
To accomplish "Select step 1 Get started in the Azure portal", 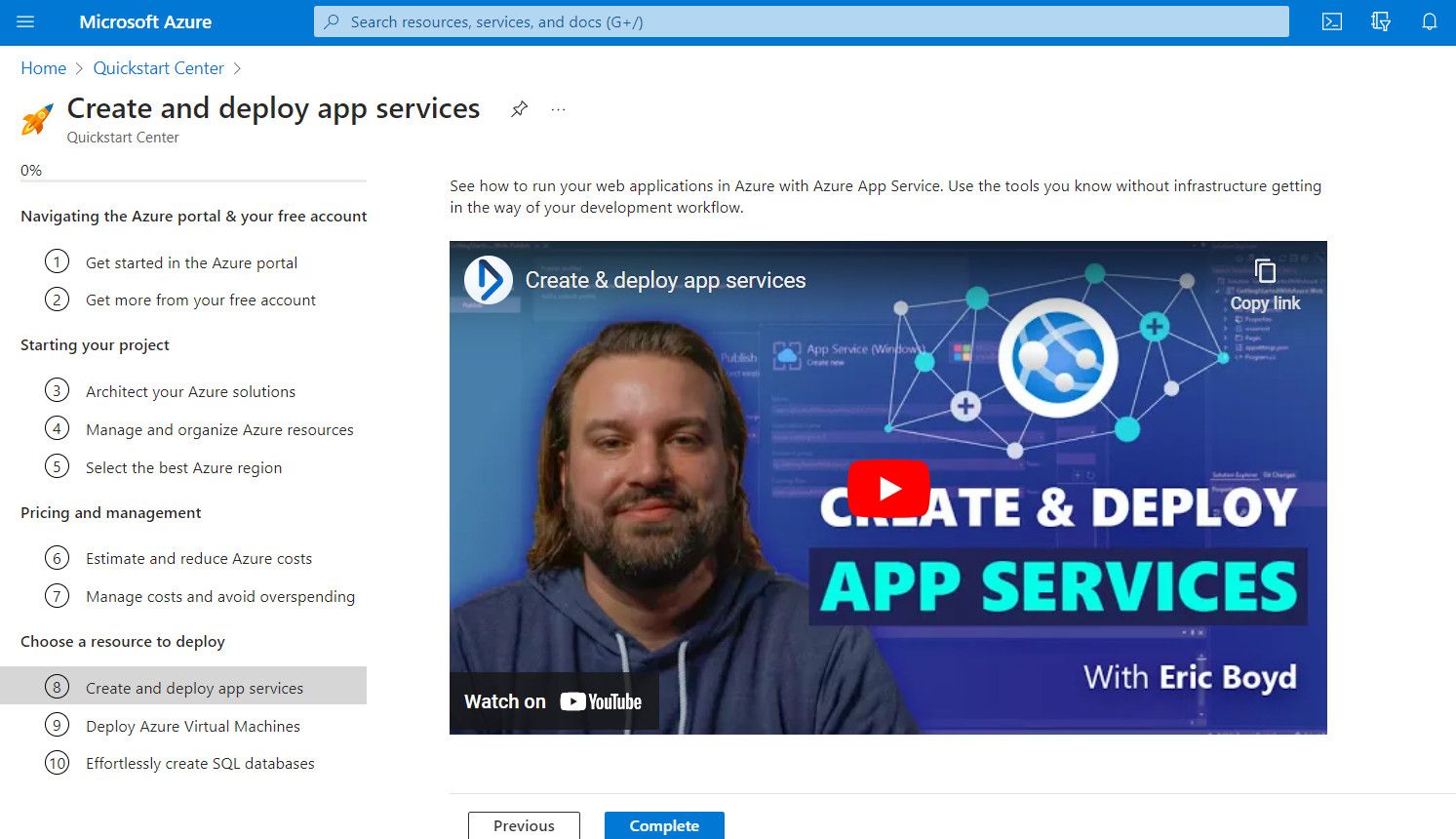I will pyautogui.click(x=191, y=262).
